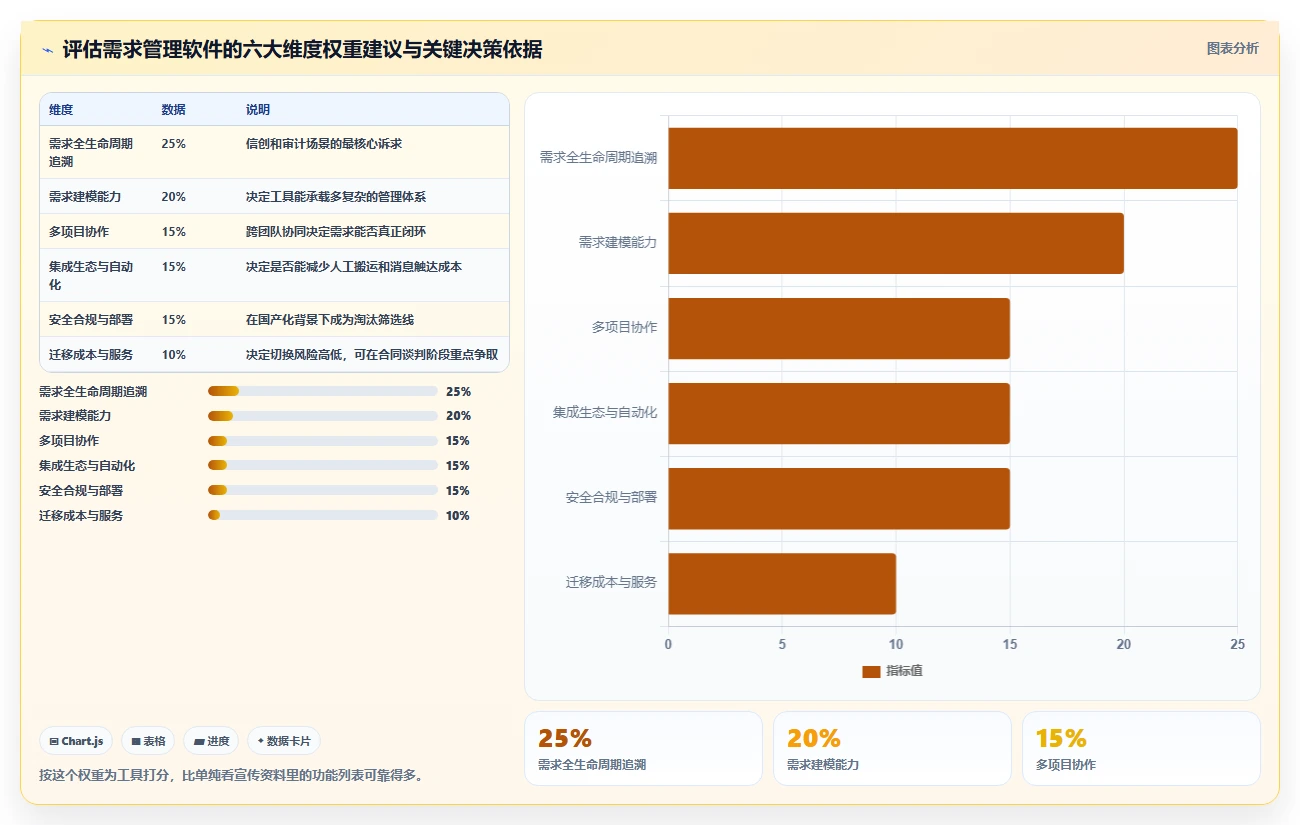Screen dimensions: 1300x825
Task: Click table cell 多项目协作
Action: [x=79, y=231]
